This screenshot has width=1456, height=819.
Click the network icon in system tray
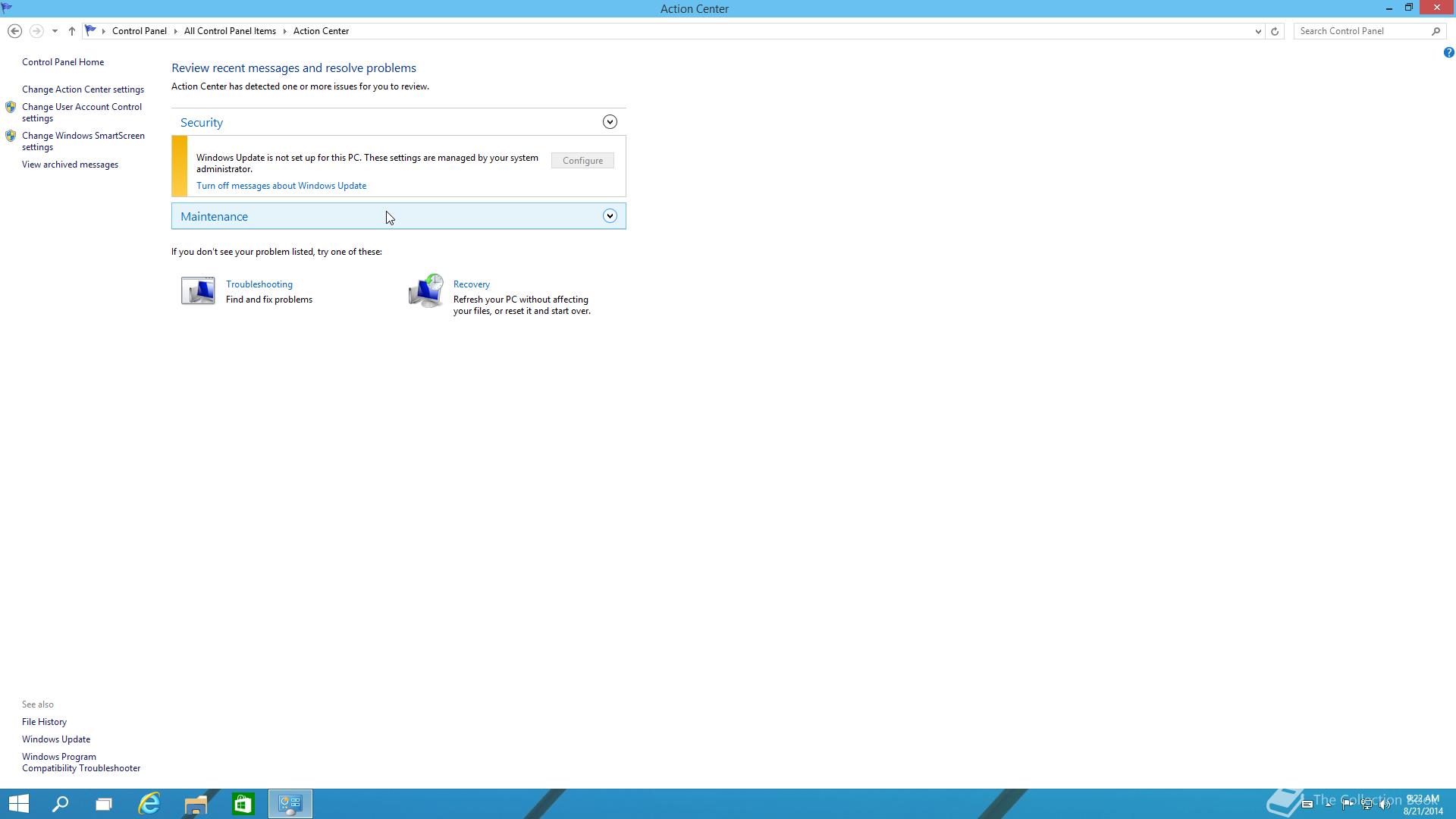pyautogui.click(x=1367, y=804)
